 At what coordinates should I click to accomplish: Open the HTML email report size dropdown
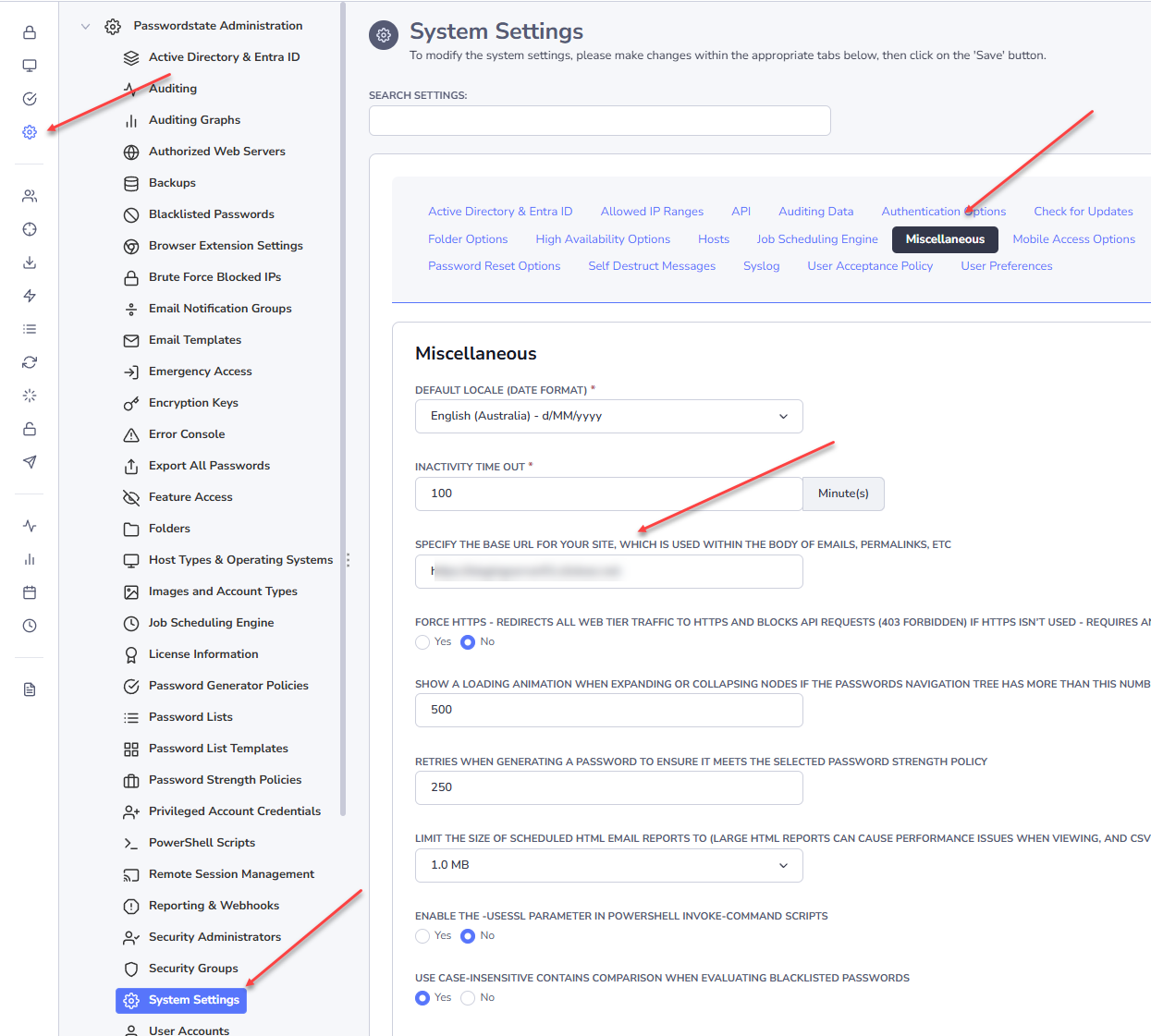pos(609,865)
